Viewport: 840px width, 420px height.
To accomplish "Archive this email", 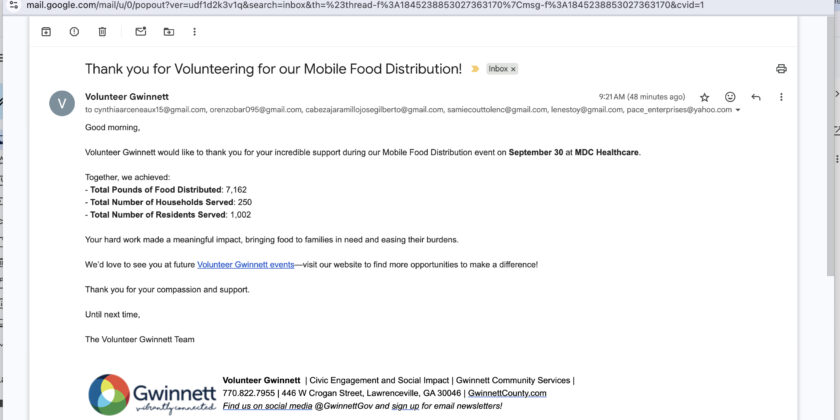I will coord(46,32).
